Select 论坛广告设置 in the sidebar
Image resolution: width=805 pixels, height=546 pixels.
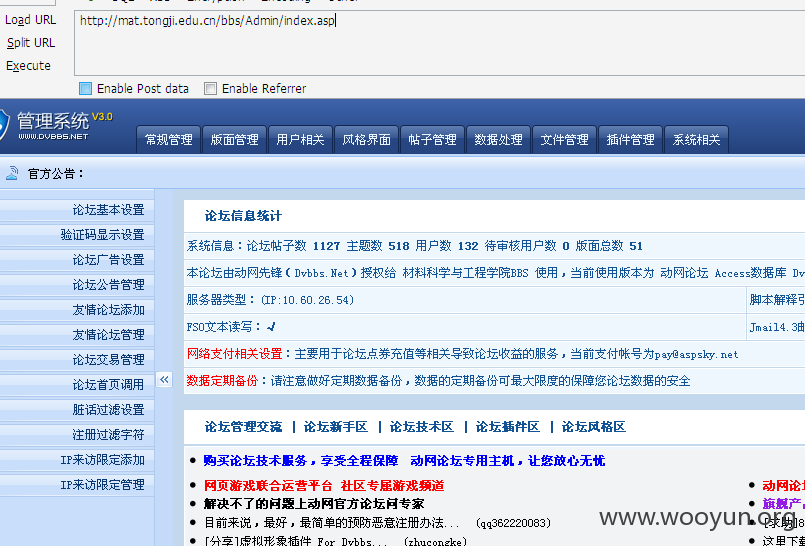(x=77, y=260)
